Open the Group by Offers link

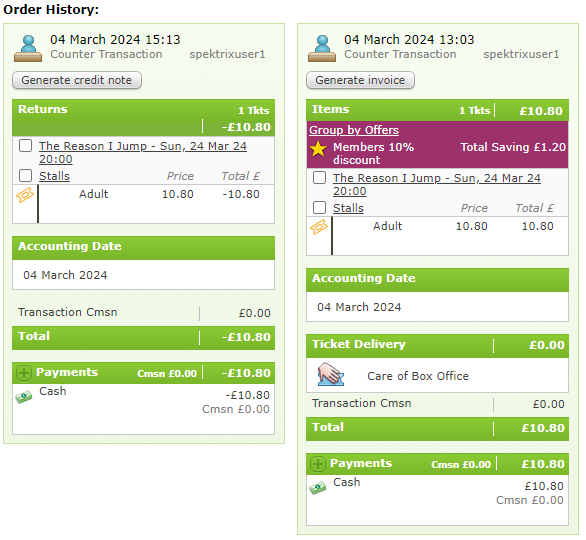[x=354, y=130]
